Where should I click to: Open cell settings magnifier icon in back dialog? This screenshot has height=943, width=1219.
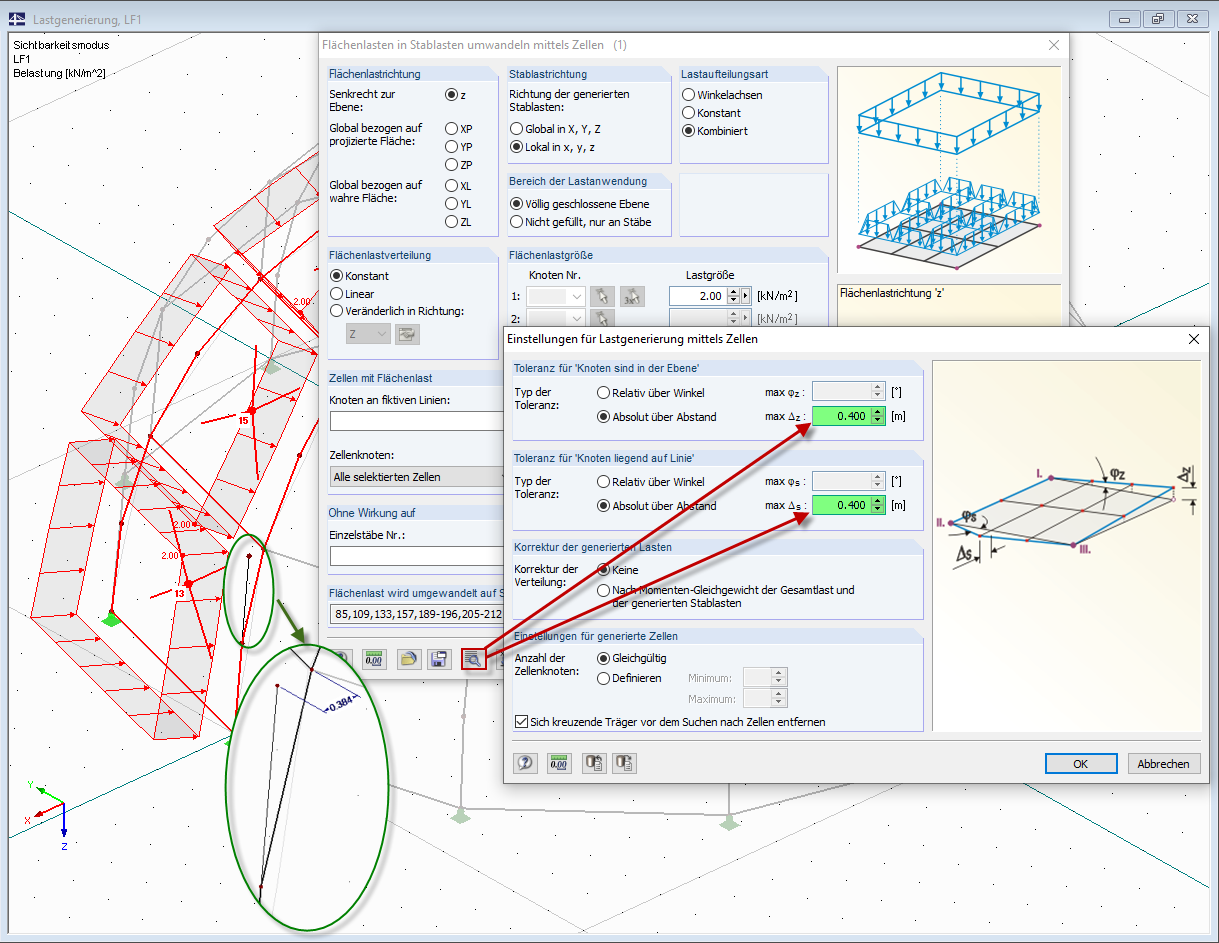click(473, 659)
